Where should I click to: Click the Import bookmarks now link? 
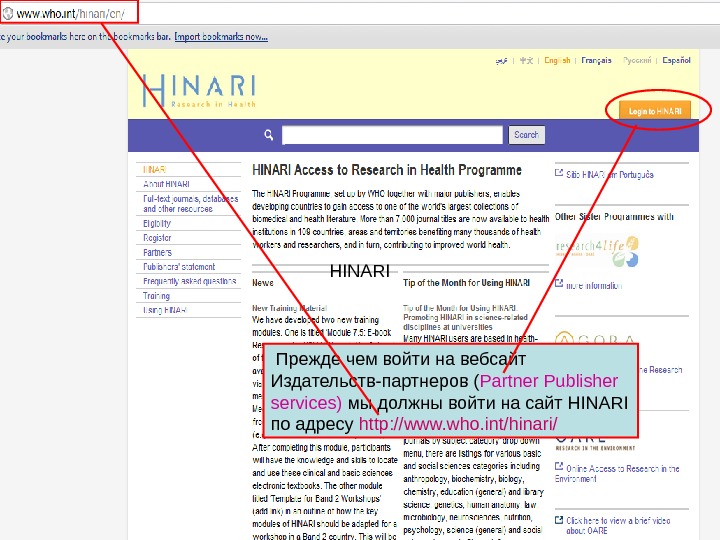[x=221, y=37]
